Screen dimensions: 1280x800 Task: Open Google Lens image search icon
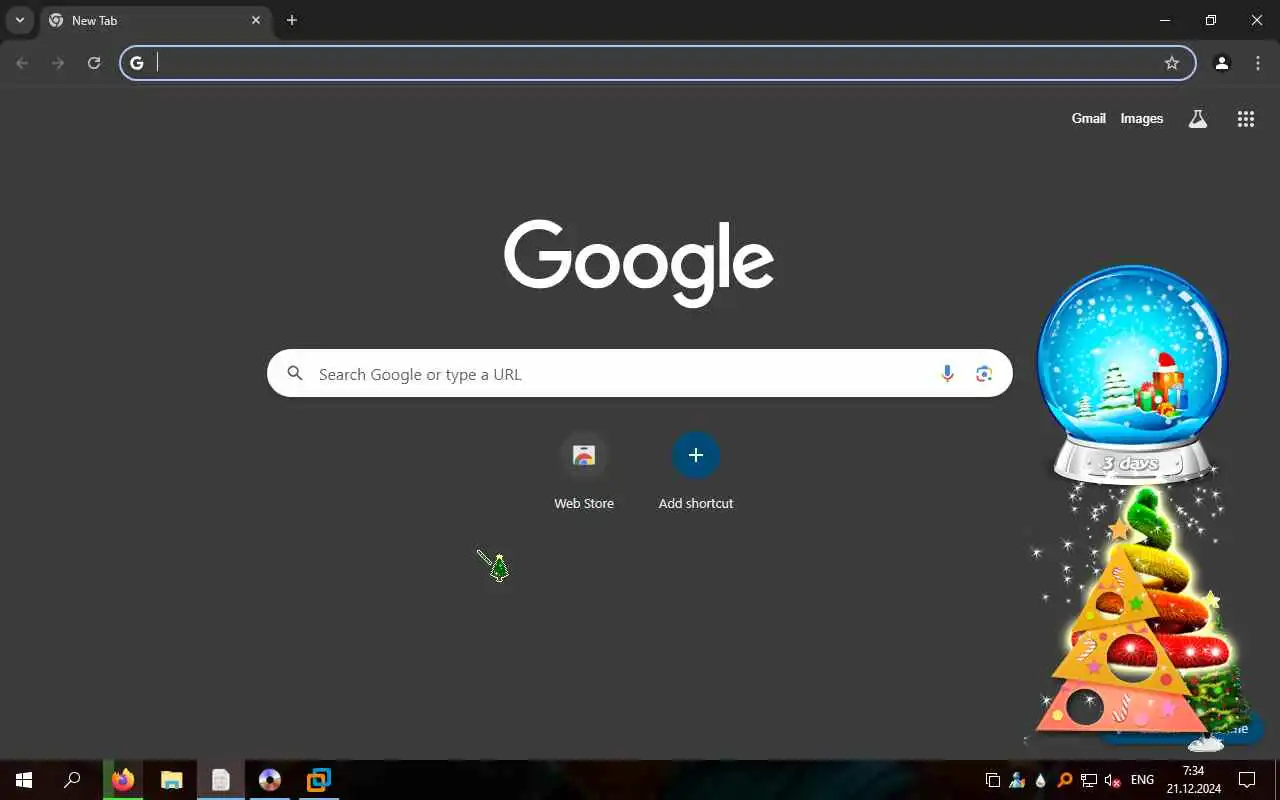[984, 373]
